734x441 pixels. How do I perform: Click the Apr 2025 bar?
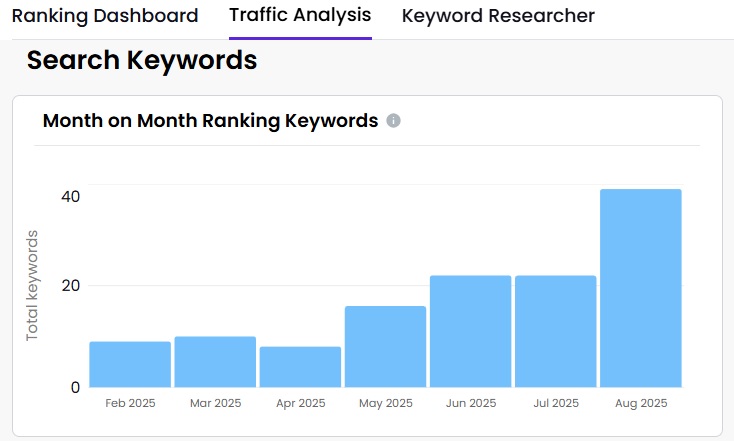(x=300, y=367)
